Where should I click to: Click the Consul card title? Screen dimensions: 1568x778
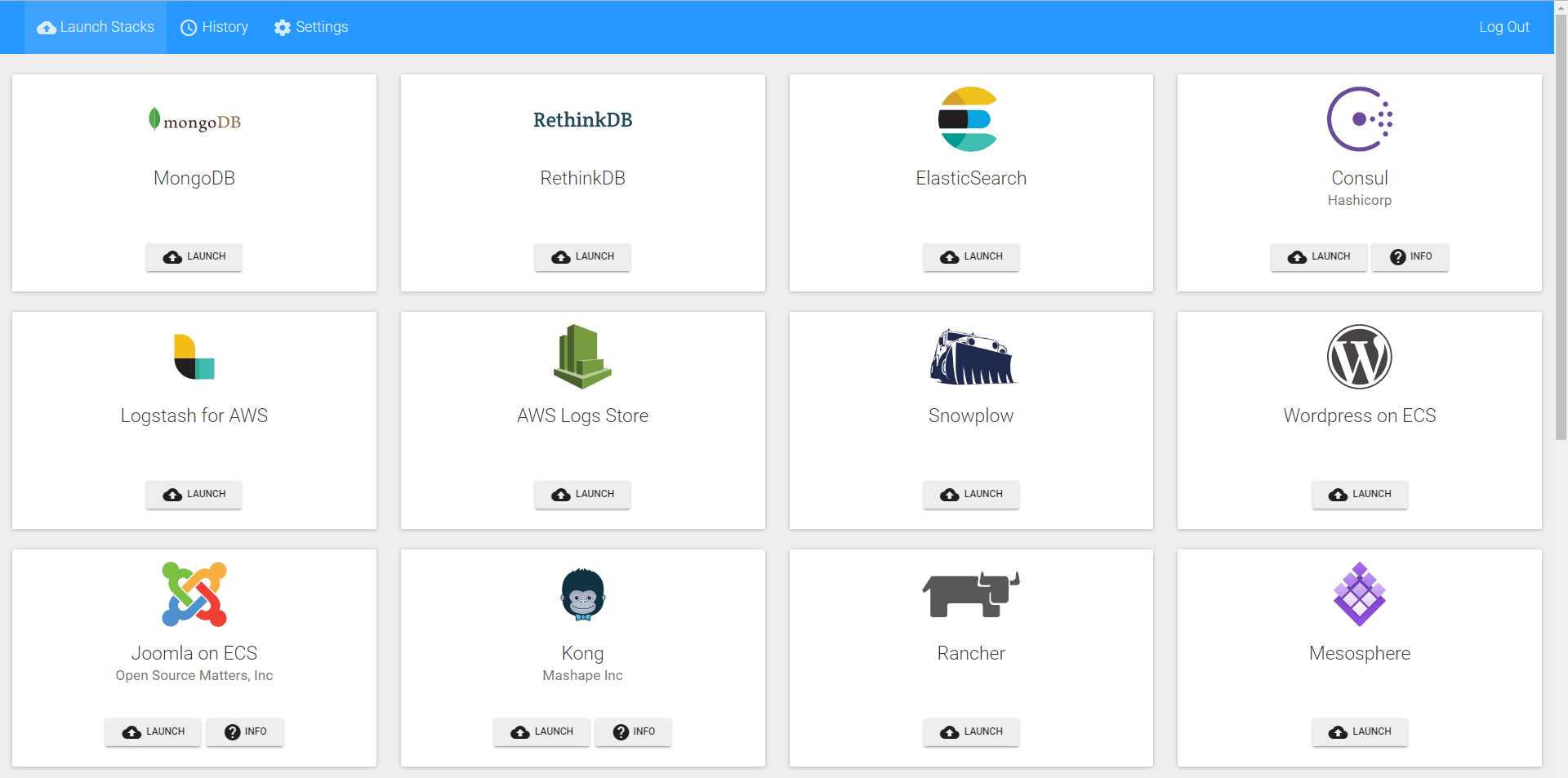(x=1360, y=178)
